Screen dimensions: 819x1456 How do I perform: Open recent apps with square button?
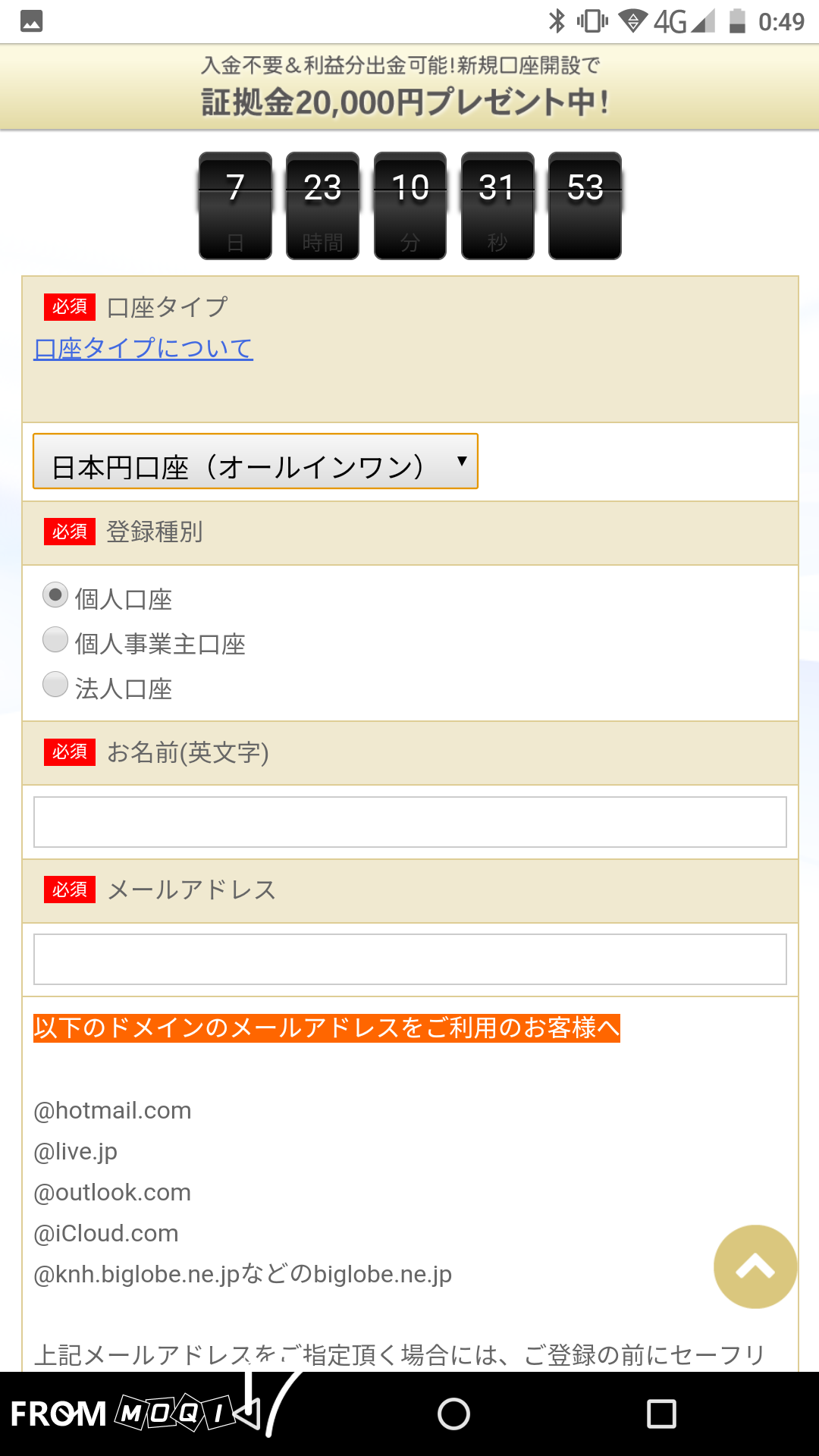pos(661,1414)
